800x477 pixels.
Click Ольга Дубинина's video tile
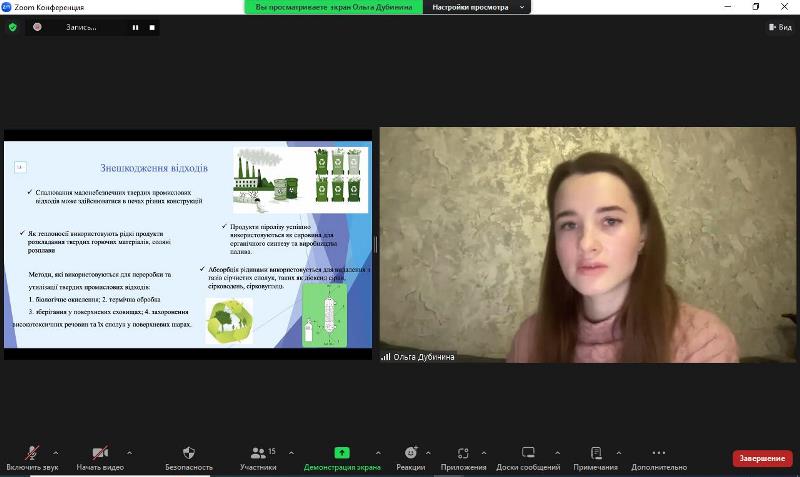click(x=587, y=245)
